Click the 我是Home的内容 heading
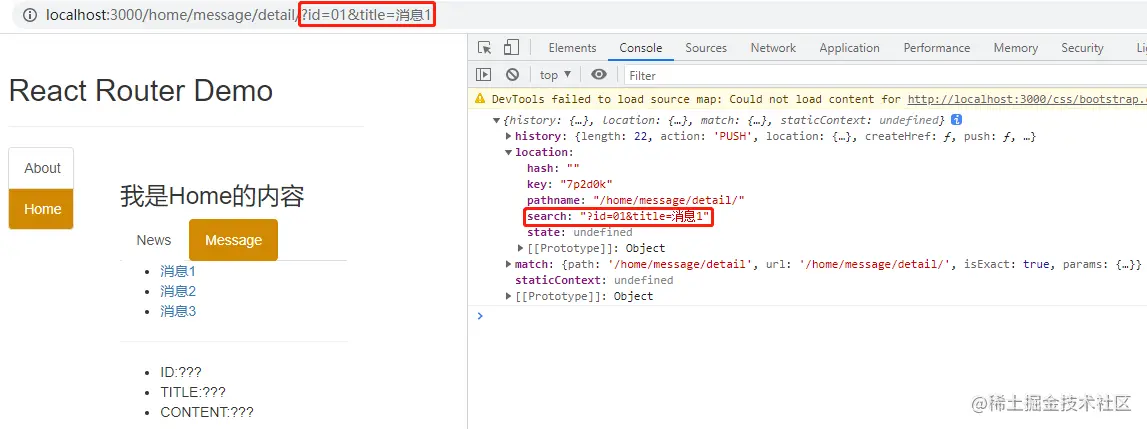Viewport: 1147px width, 429px height. (x=212, y=196)
